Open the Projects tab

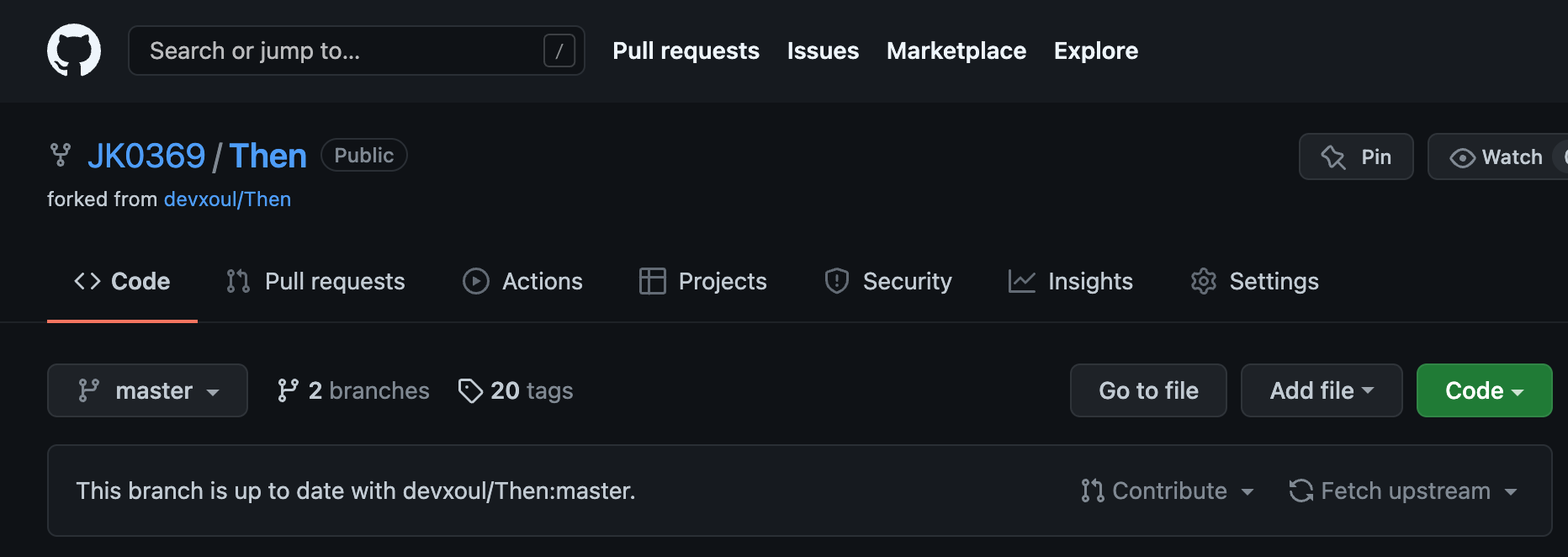pyautogui.click(x=702, y=281)
